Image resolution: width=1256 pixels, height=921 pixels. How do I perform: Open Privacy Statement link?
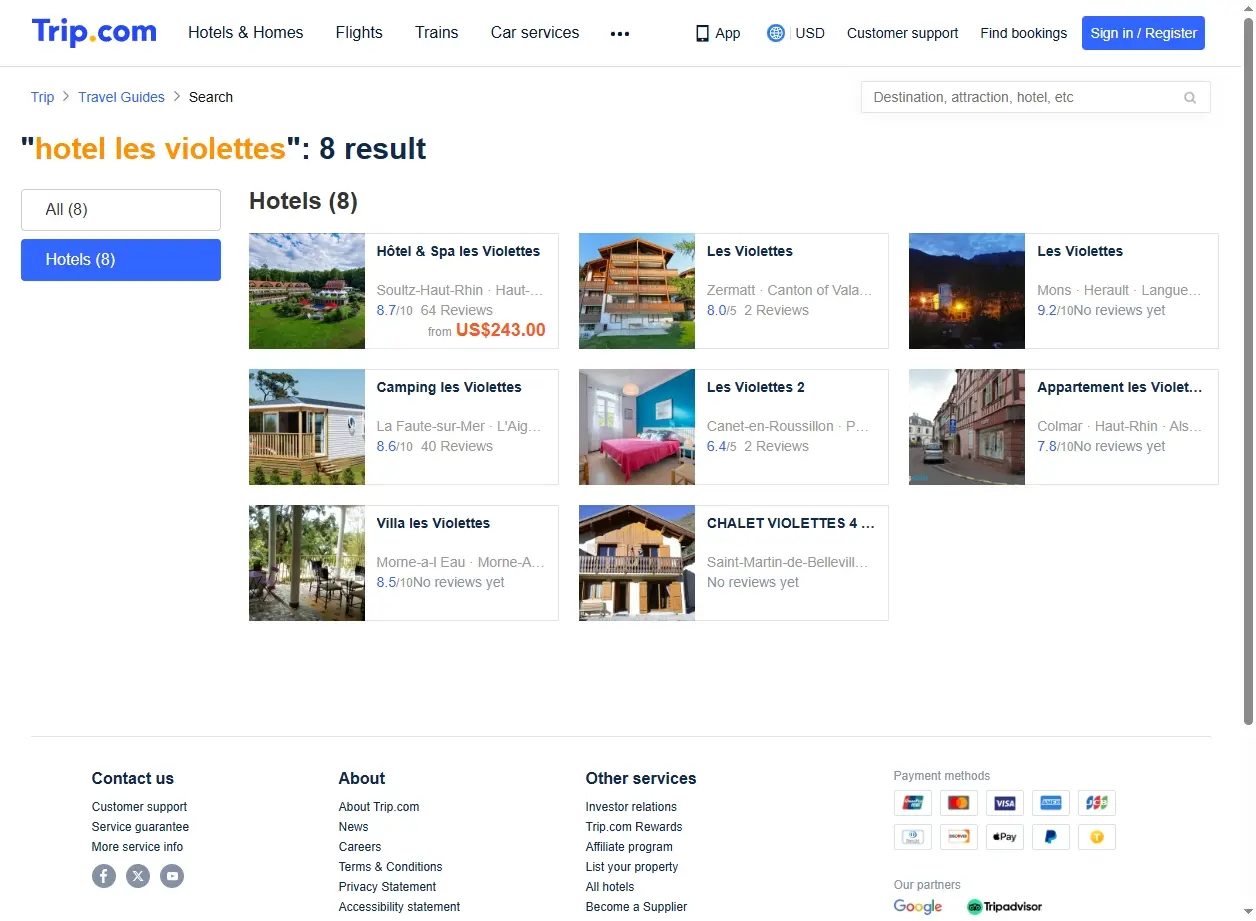[387, 887]
